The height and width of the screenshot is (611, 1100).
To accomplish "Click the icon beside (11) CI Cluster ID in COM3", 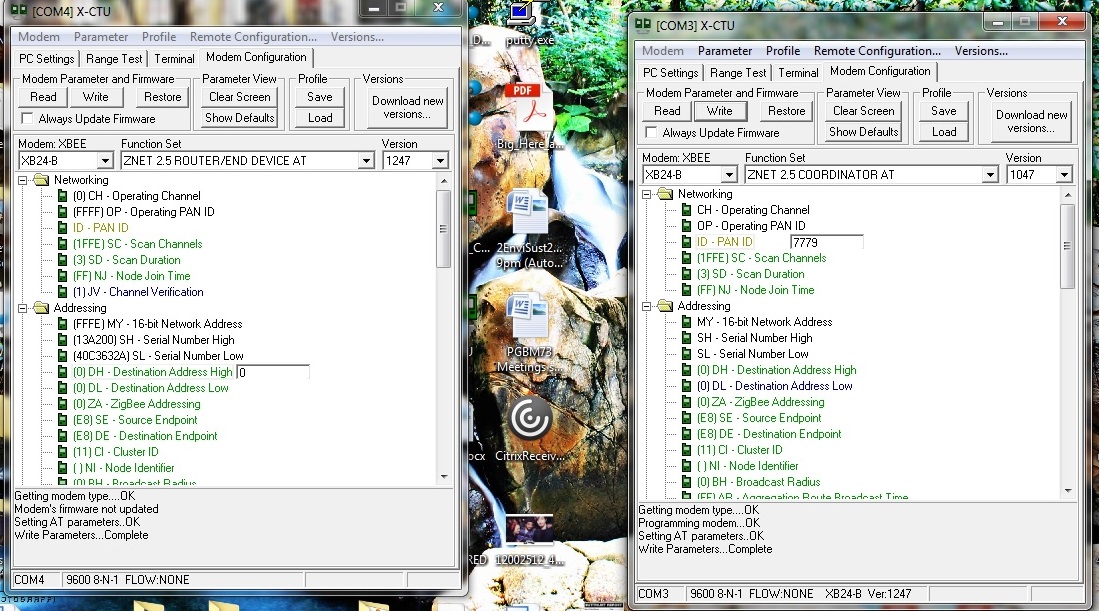I will tap(687, 450).
